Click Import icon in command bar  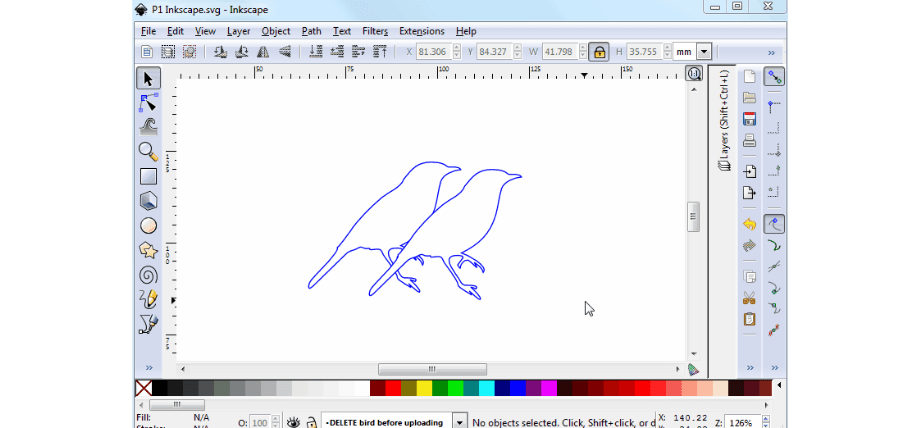coord(749,171)
